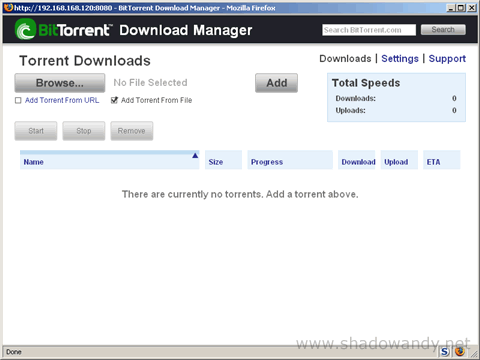
Task: Click the Stop button
Action: point(84,131)
